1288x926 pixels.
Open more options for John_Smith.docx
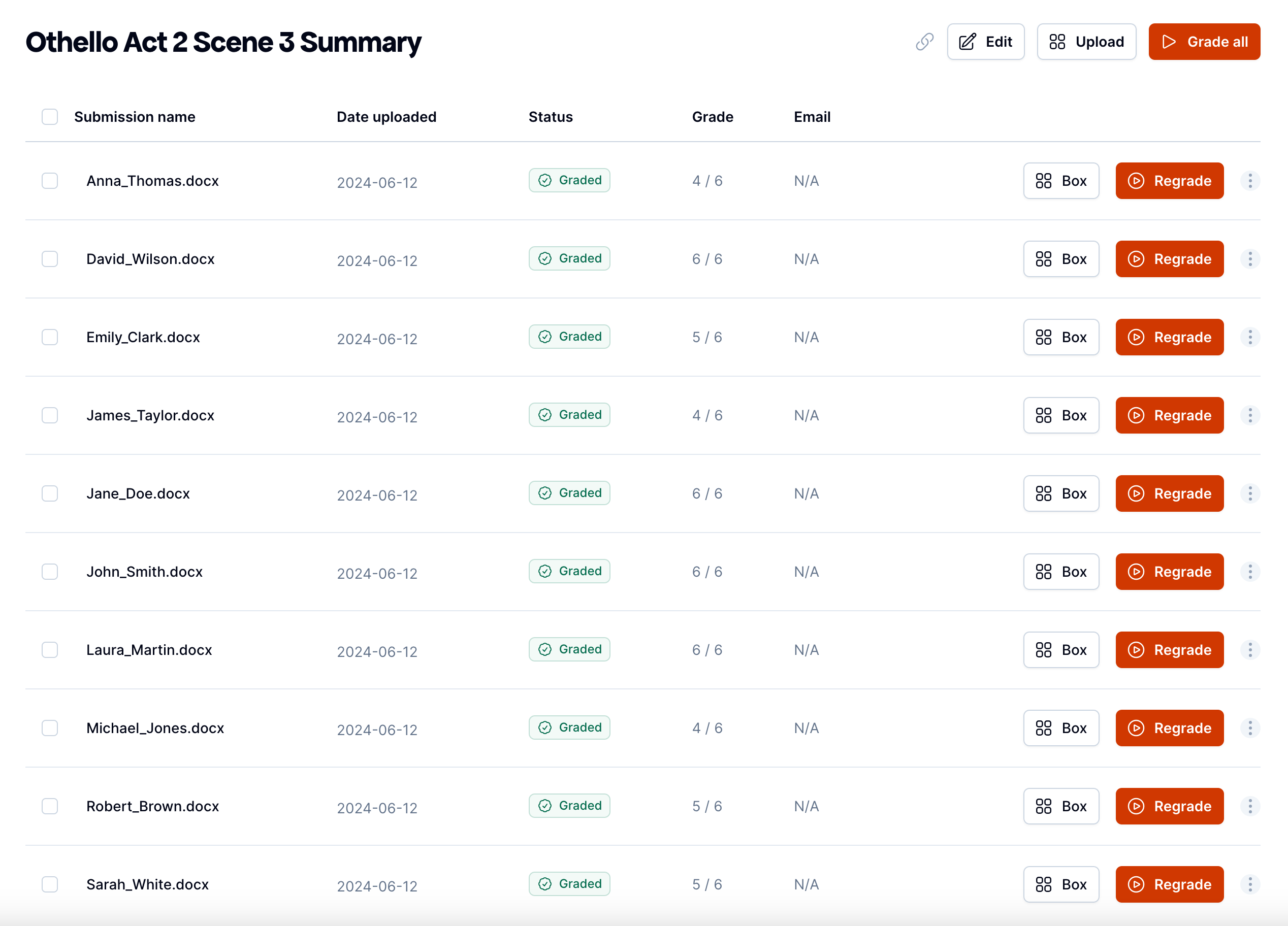pyautogui.click(x=1249, y=572)
